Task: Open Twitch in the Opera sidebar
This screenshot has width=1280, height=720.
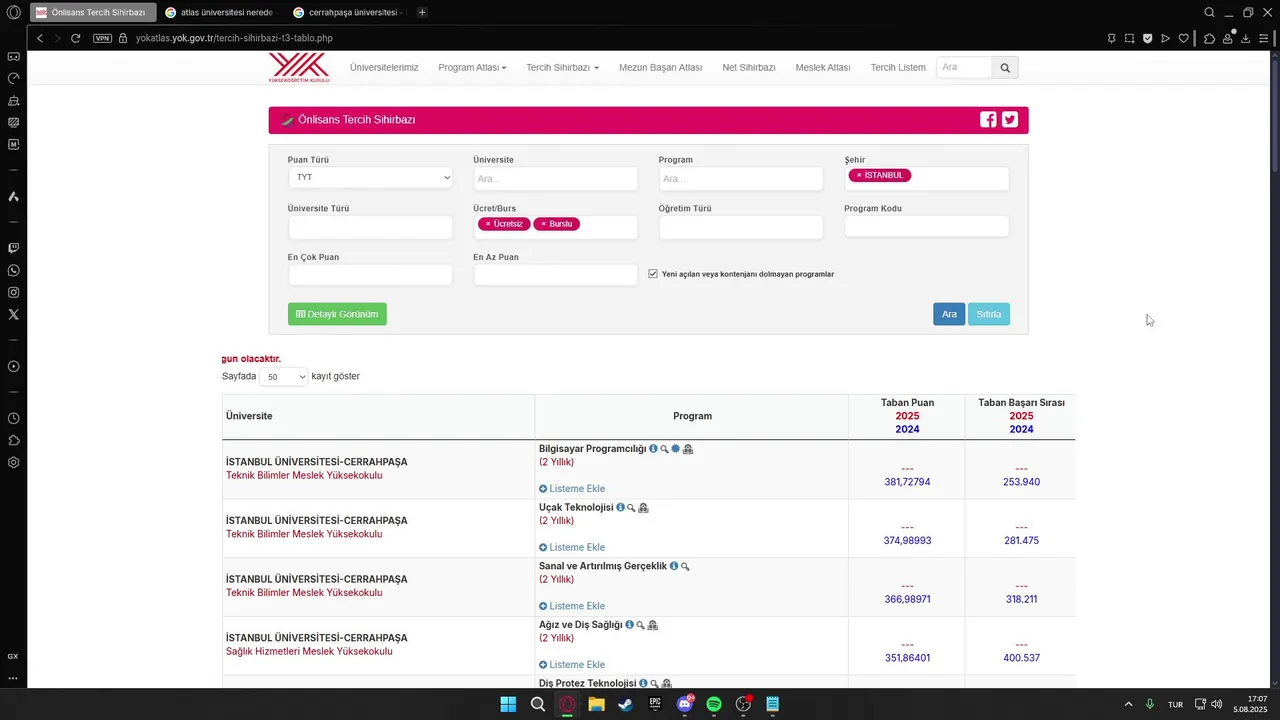Action: pyautogui.click(x=13, y=248)
